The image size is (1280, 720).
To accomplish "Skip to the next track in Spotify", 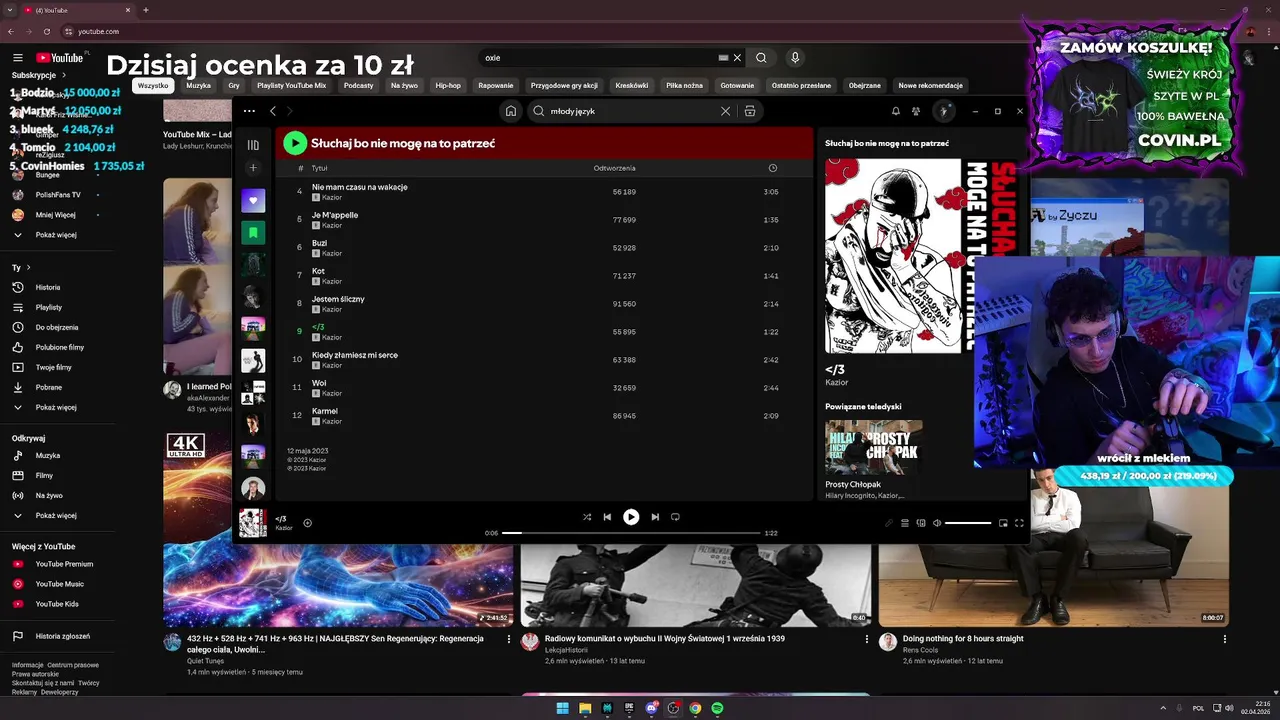I will [655, 517].
